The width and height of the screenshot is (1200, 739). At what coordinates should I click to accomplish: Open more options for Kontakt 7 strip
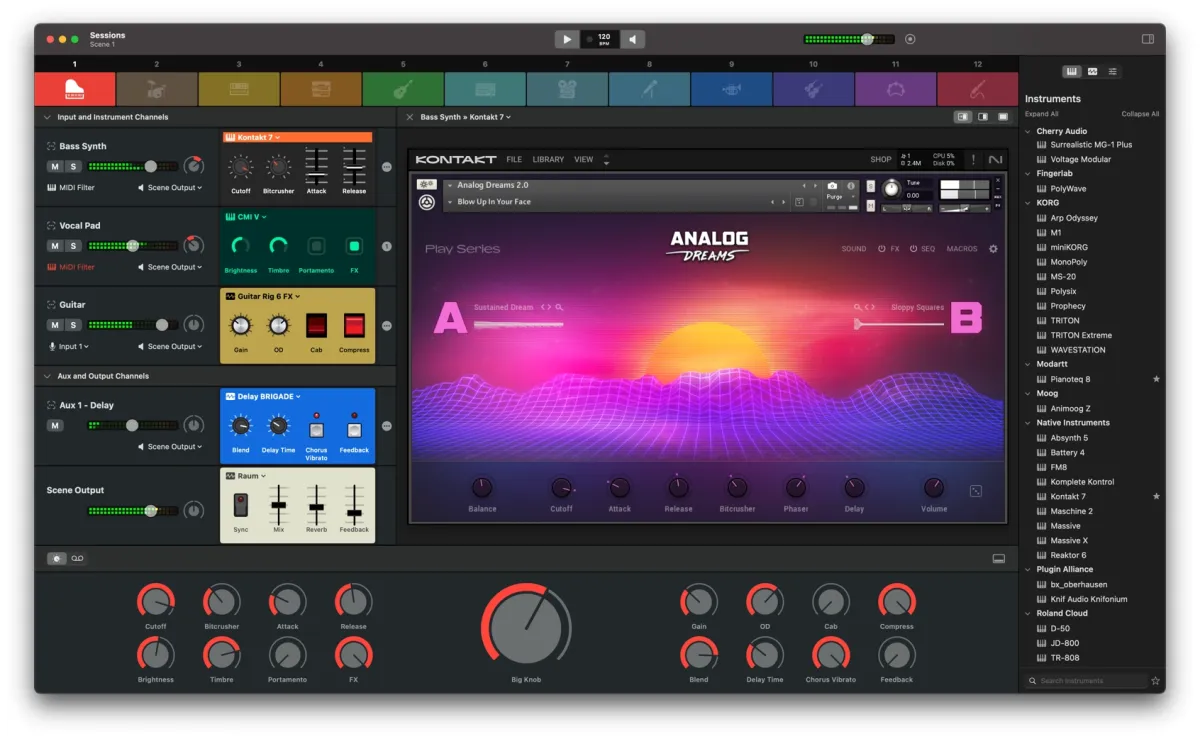[x=387, y=167]
